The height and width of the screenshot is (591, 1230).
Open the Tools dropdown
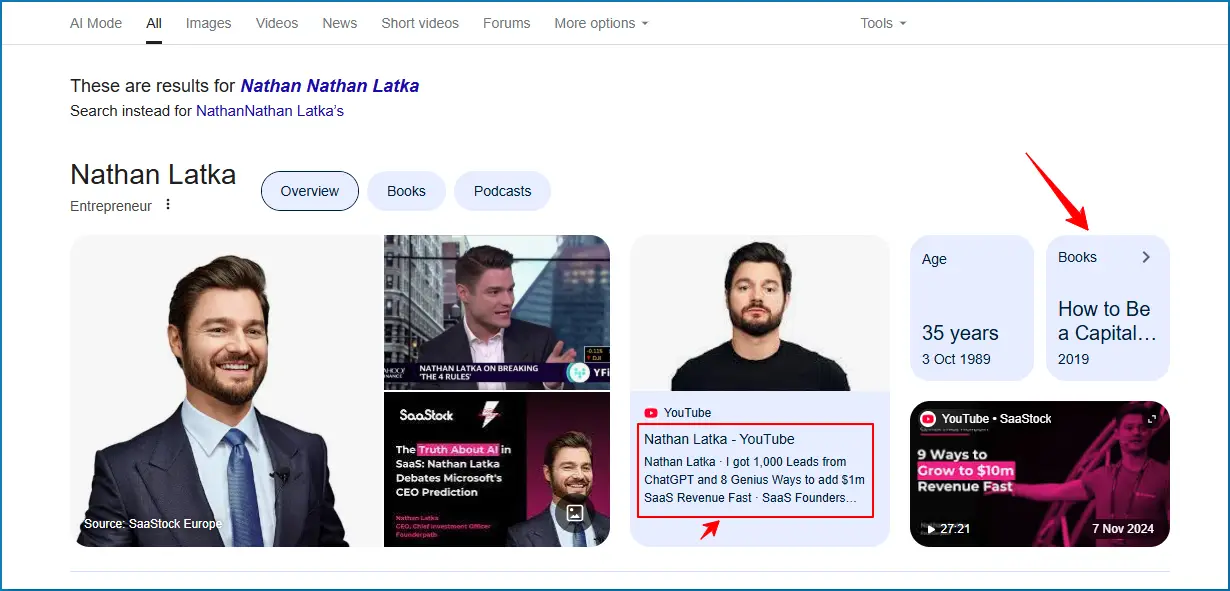coord(882,22)
